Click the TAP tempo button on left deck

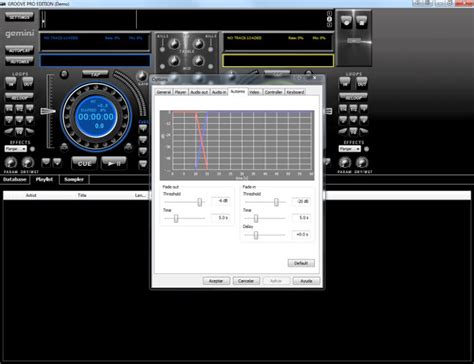(95, 74)
